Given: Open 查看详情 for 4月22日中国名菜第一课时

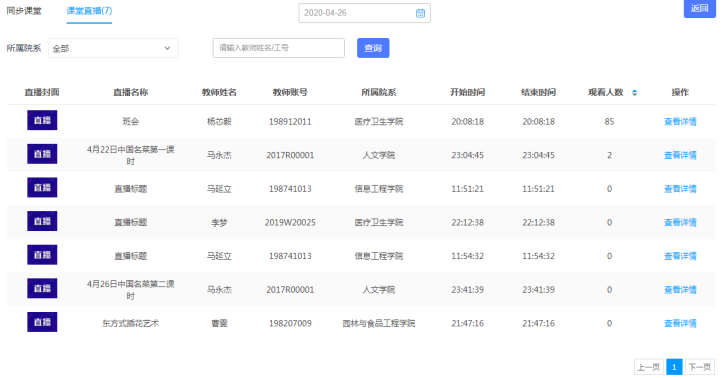Looking at the screenshot, I should [x=680, y=155].
